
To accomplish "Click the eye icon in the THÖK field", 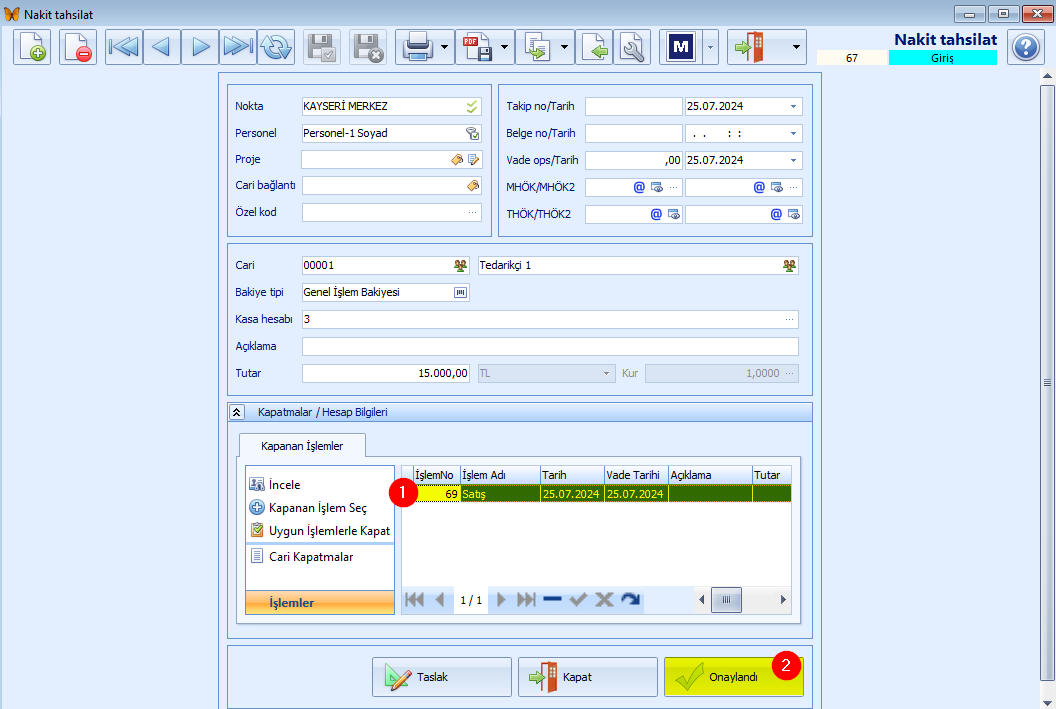I will 673,214.
